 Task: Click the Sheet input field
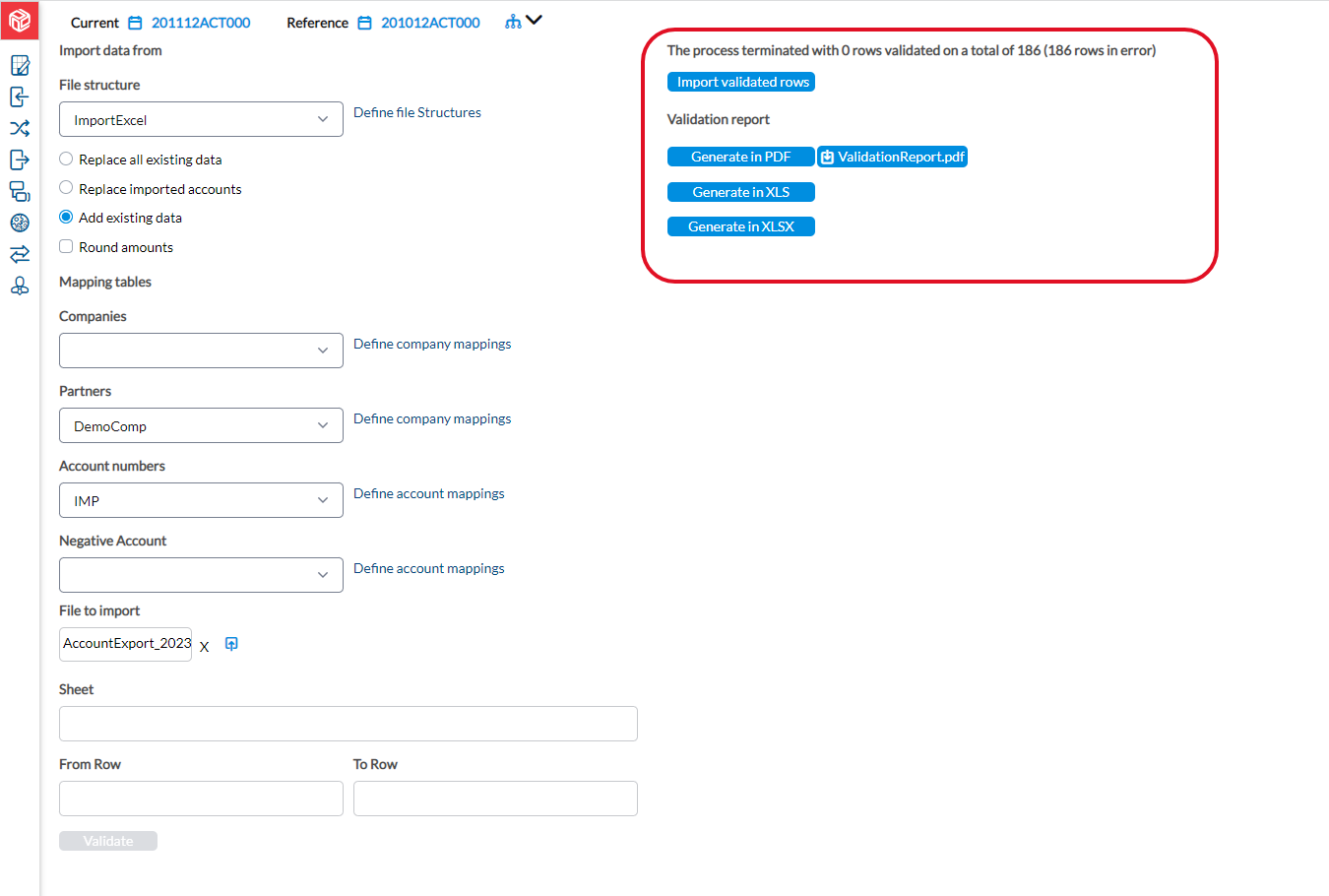[x=348, y=724]
